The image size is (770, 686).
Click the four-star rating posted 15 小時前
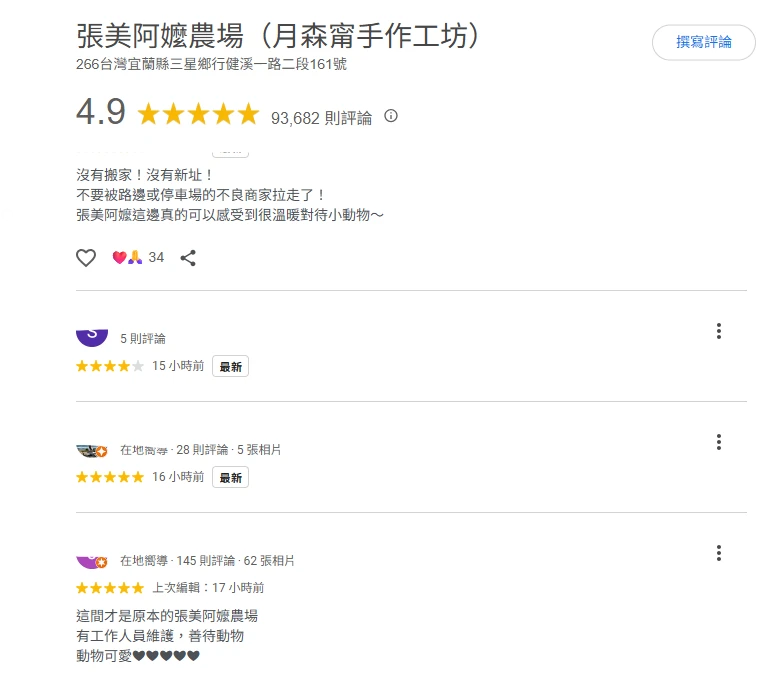coord(110,367)
